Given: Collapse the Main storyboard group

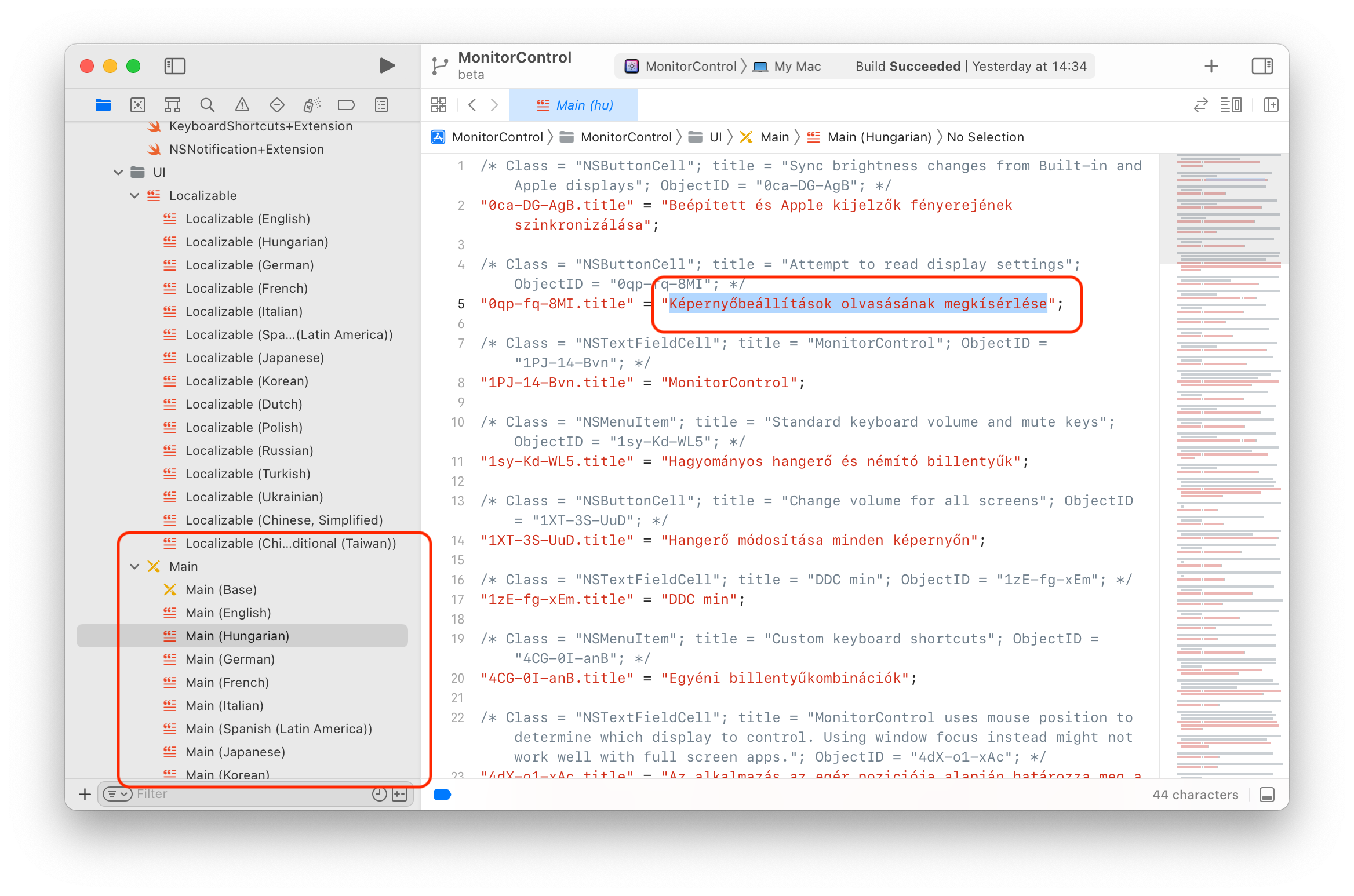Looking at the screenshot, I should pyautogui.click(x=135, y=566).
